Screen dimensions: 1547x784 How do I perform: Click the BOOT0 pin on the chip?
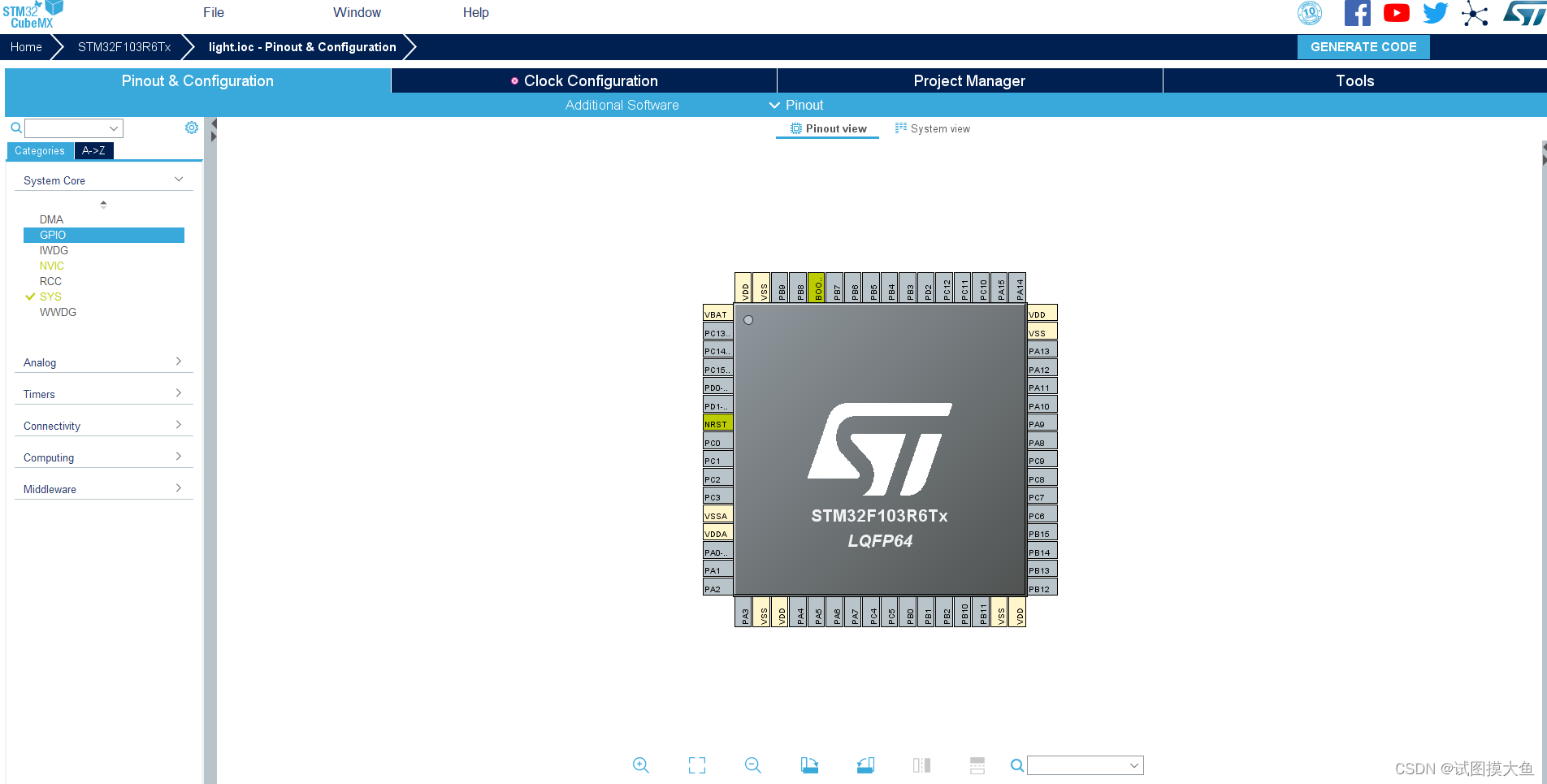(x=817, y=287)
